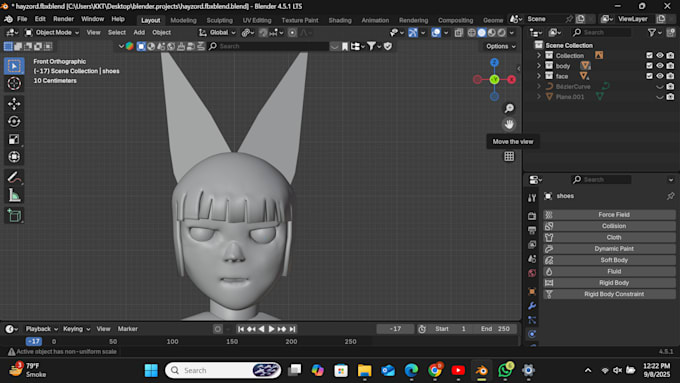Screen dimensions: 680x383
Task: Click the zoom view magnifier gizmo
Action: click(509, 108)
